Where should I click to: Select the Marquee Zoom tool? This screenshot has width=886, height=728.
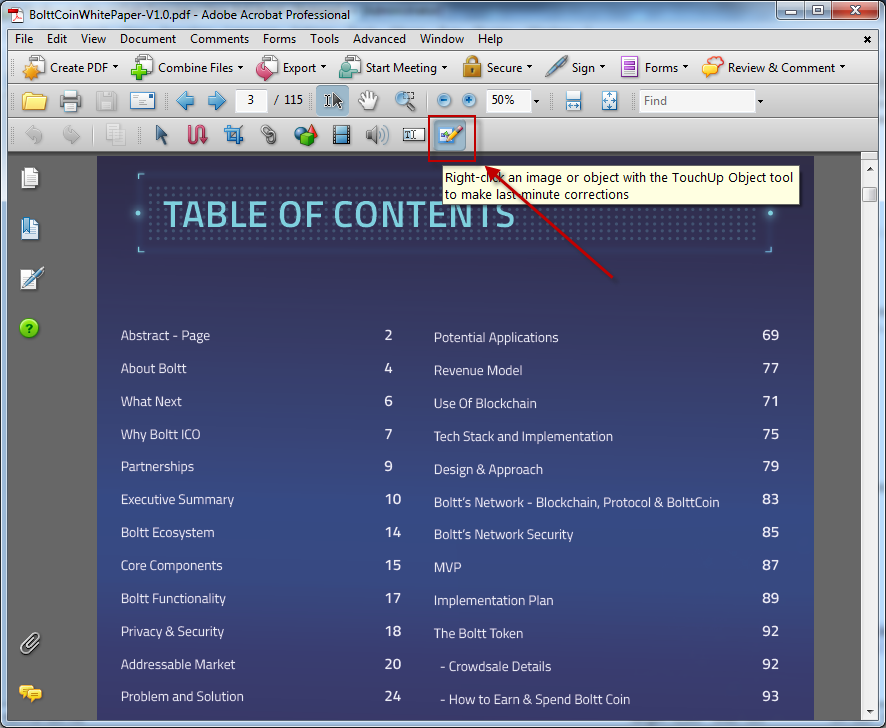tap(405, 101)
